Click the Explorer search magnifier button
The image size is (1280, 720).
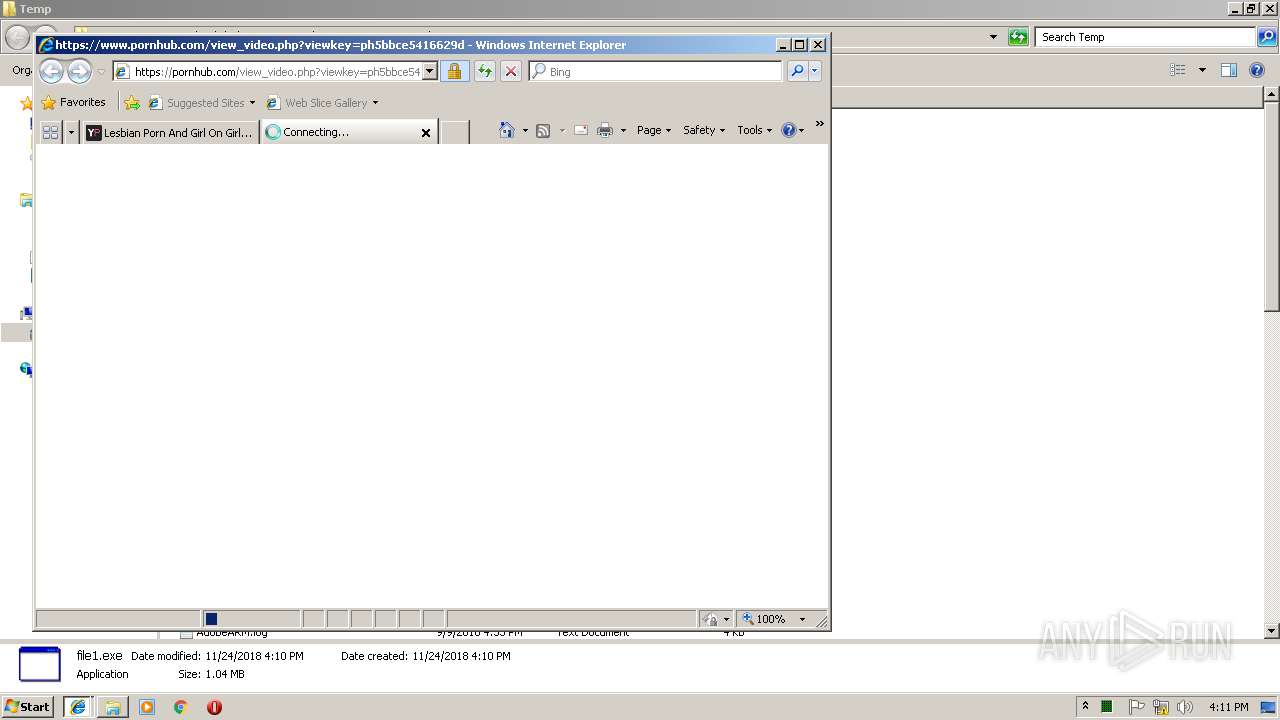point(1267,37)
